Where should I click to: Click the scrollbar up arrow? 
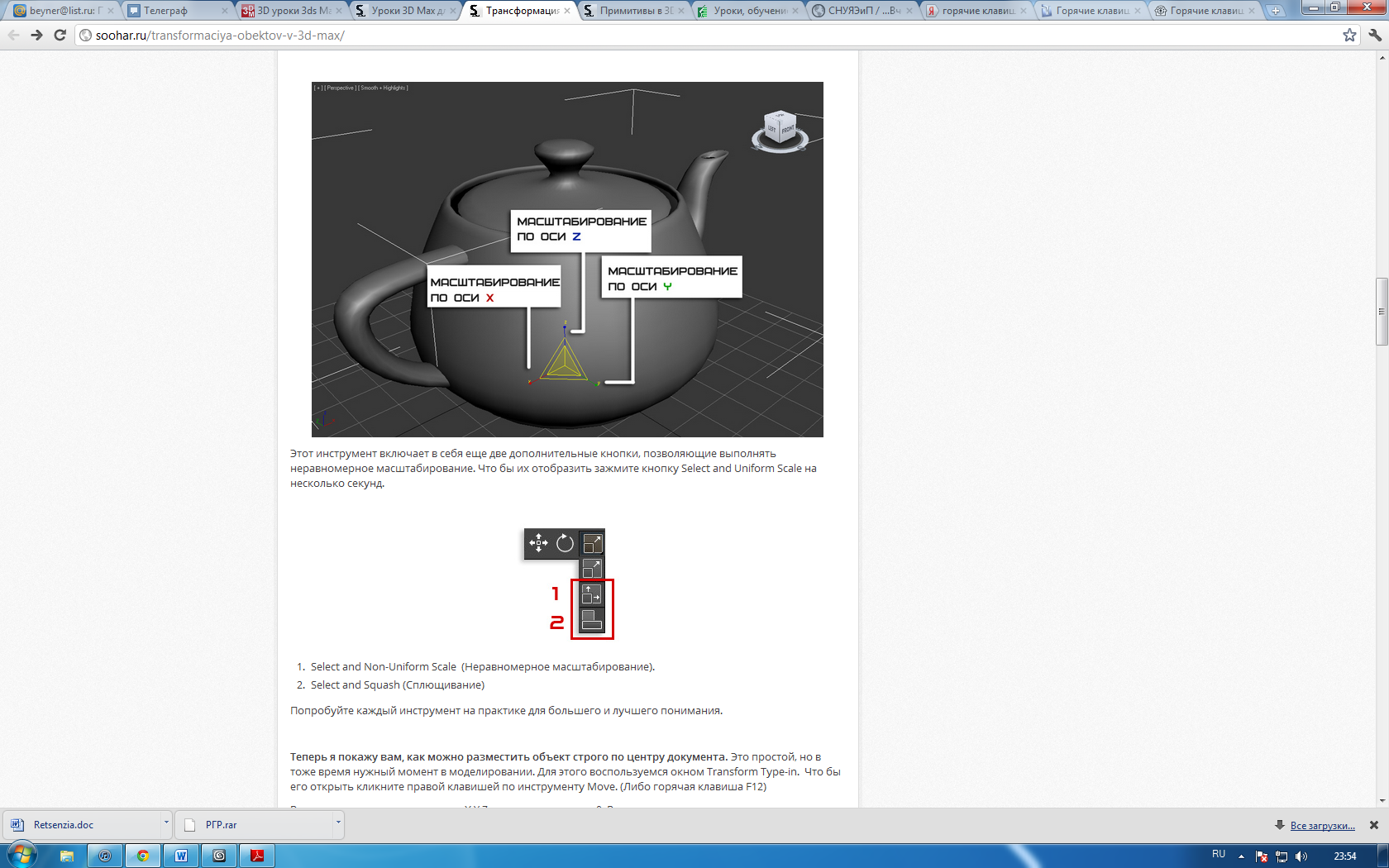coord(1382,58)
